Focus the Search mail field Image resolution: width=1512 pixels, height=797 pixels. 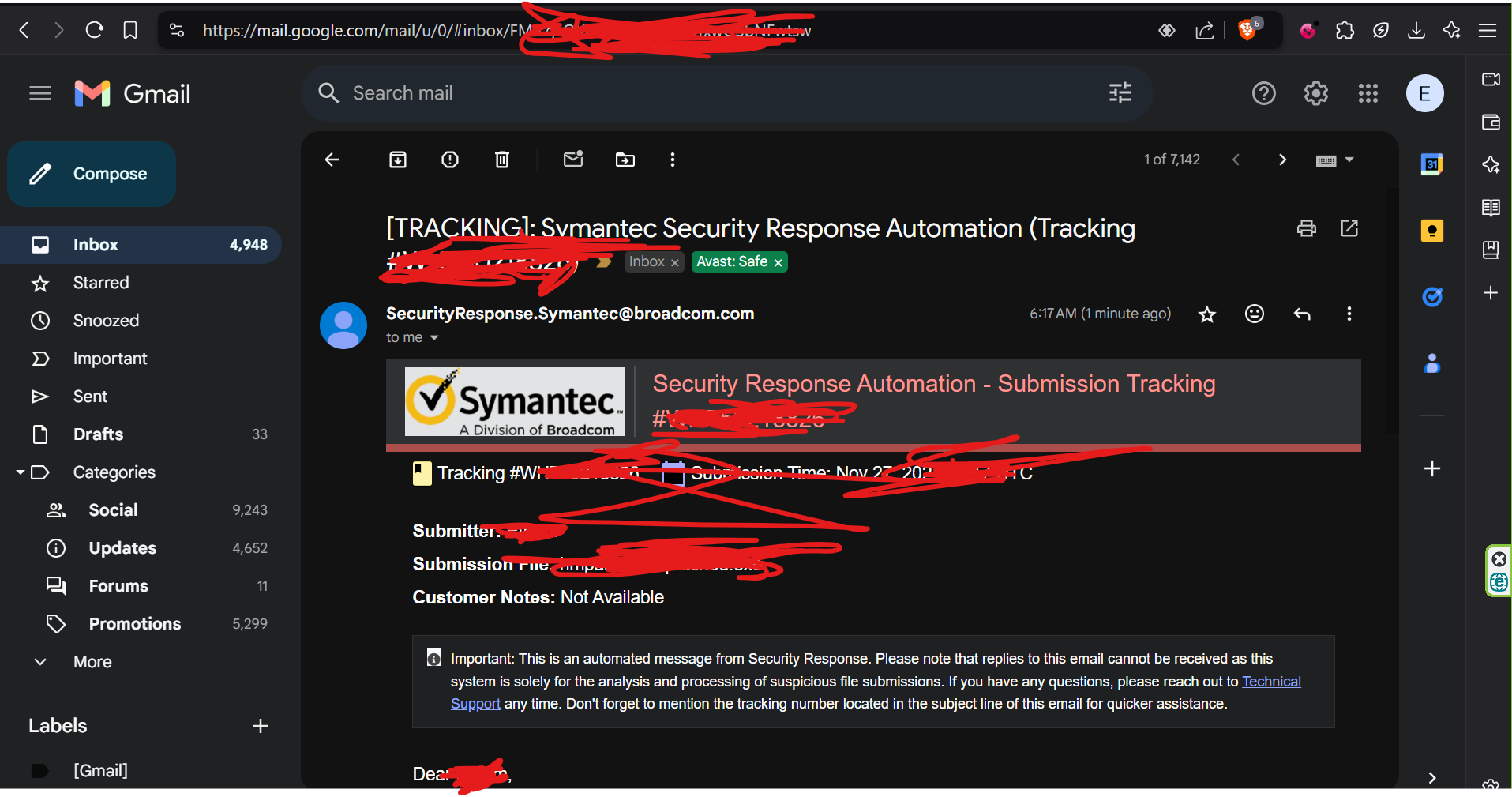click(726, 93)
